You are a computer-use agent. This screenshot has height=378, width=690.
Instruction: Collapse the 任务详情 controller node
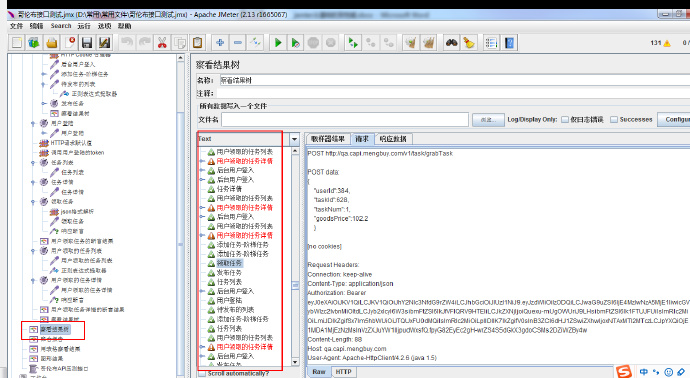(33, 182)
